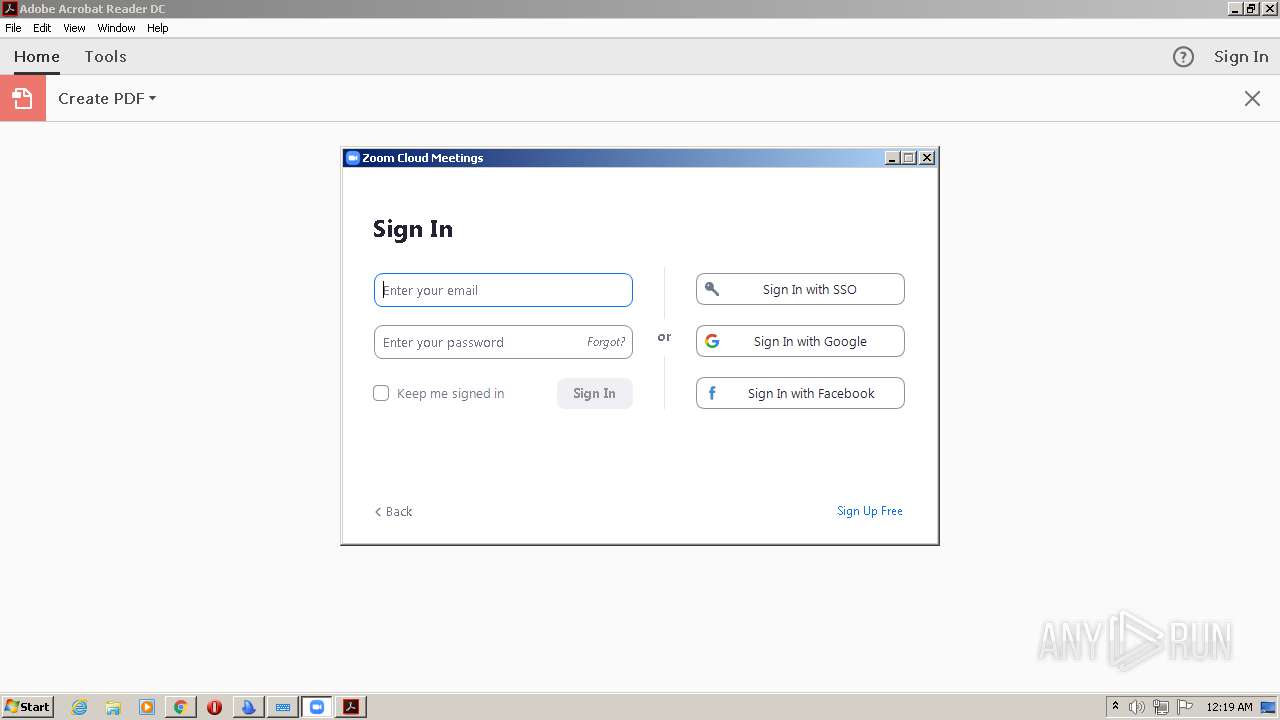Open the Window menu

116,28
